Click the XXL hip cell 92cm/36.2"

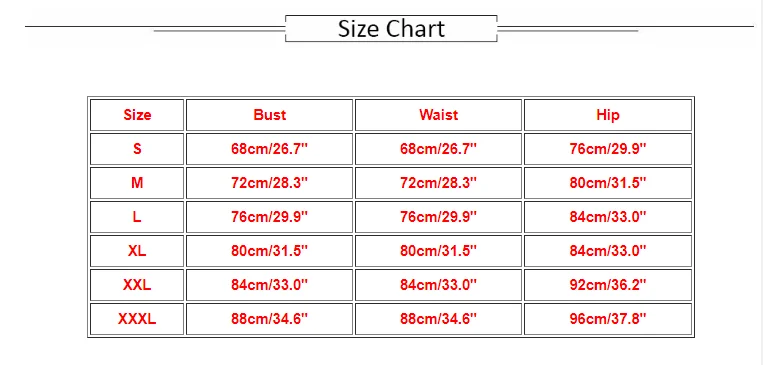click(x=608, y=285)
